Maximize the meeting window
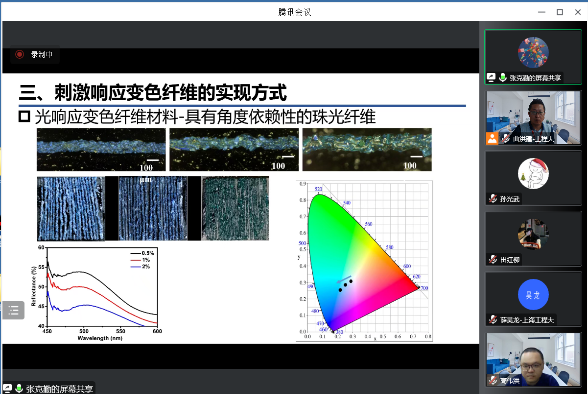The image size is (588, 394). [560, 12]
